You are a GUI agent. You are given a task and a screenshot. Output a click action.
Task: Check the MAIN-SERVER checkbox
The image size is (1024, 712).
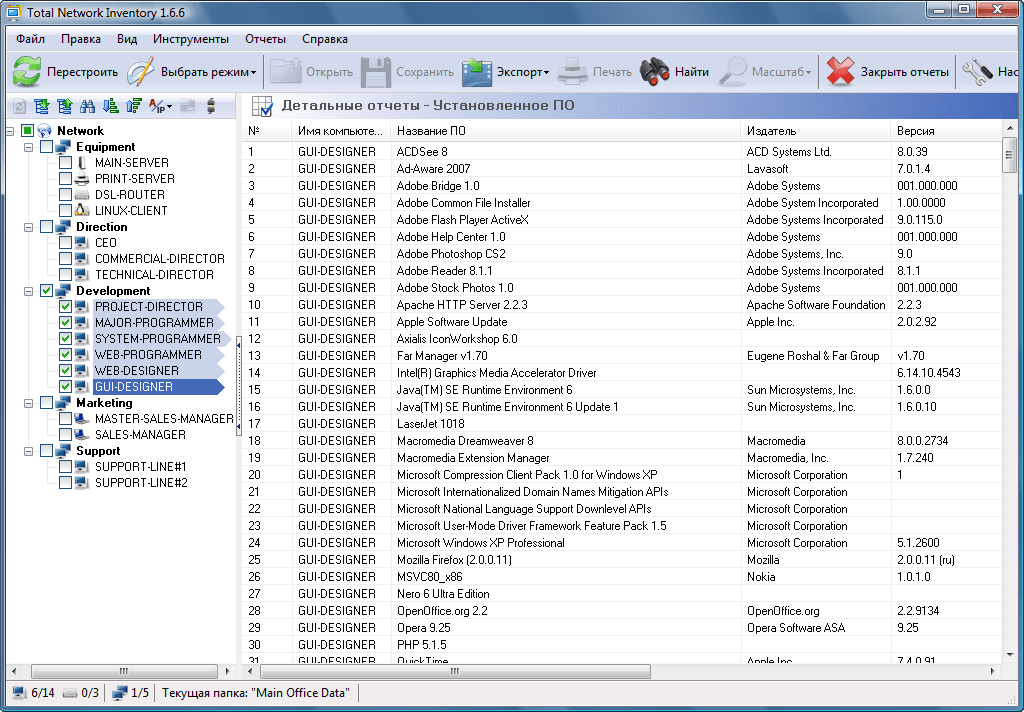(x=65, y=163)
